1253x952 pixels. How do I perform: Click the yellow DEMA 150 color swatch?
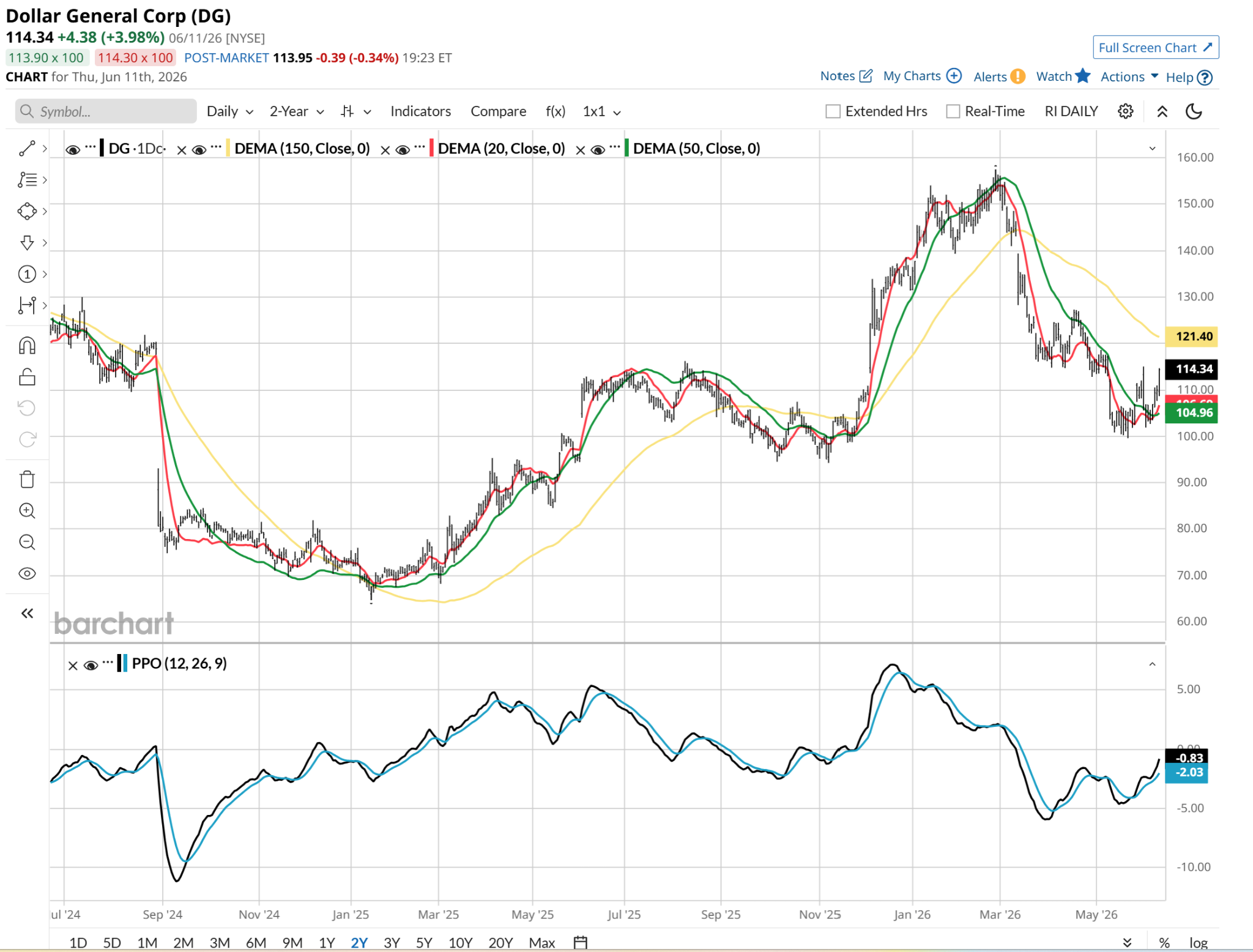coord(228,149)
